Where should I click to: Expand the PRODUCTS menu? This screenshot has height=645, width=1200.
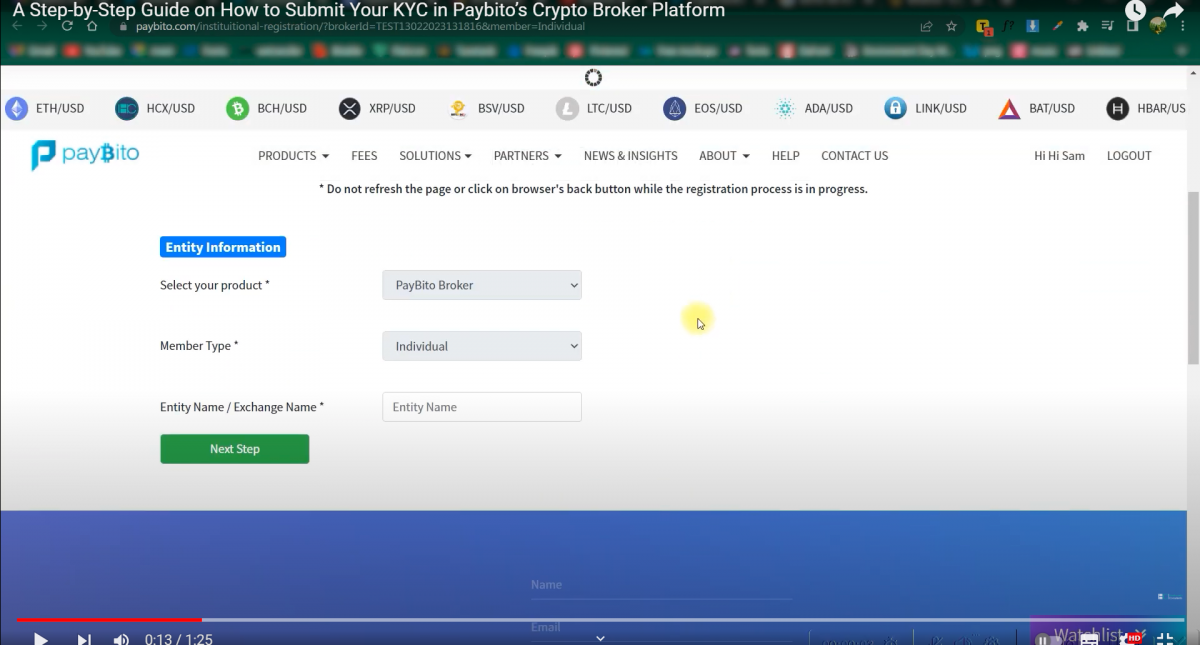tap(294, 156)
